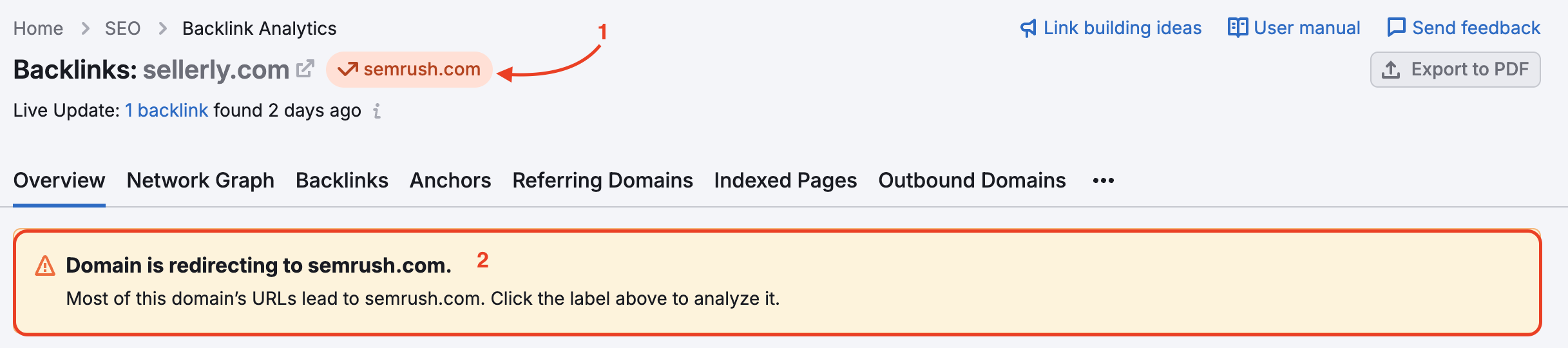Open the 1 backlink link
Viewport: 1568px width, 348px height.
pos(166,111)
